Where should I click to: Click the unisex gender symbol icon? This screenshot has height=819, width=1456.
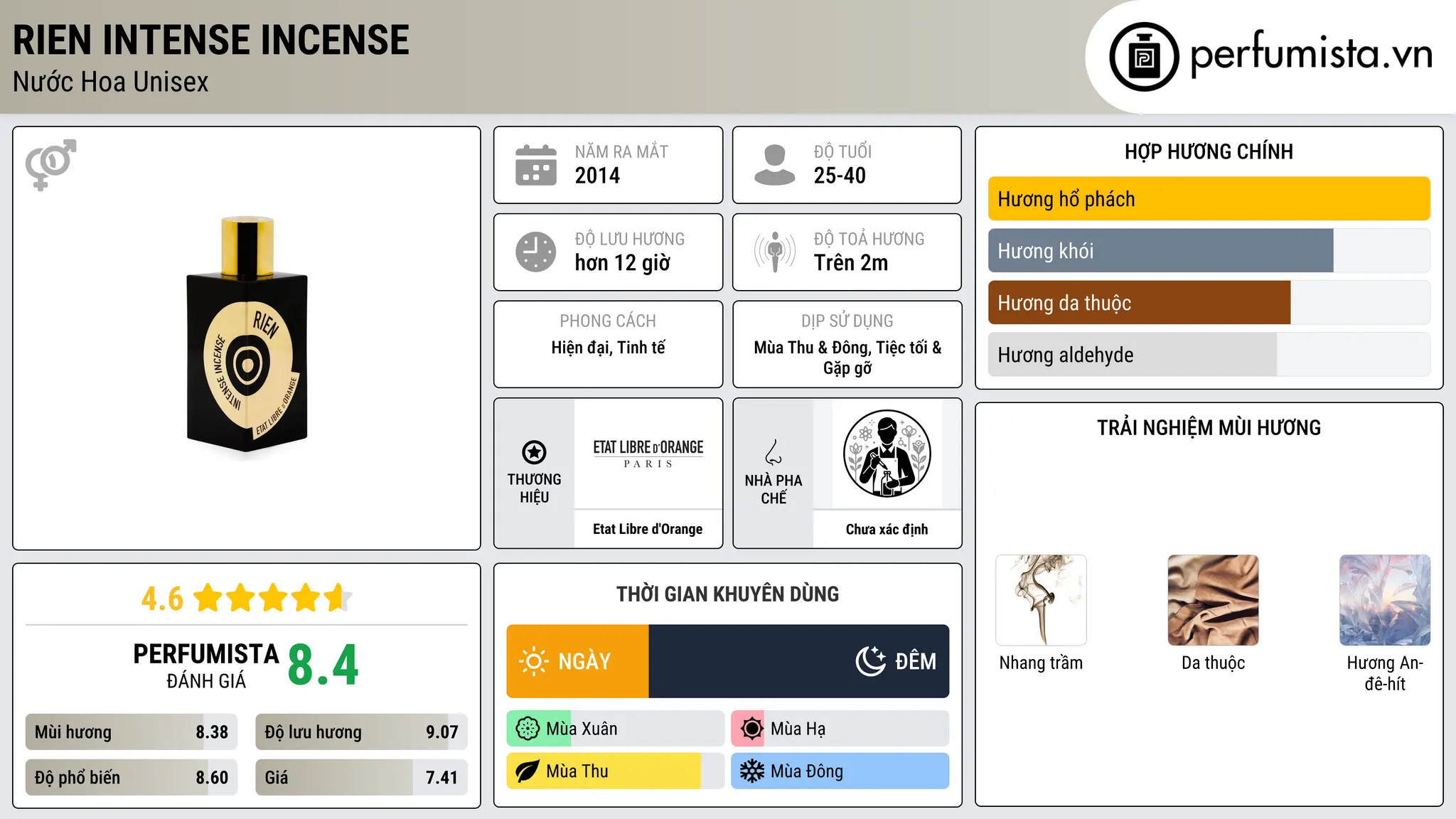50,164
